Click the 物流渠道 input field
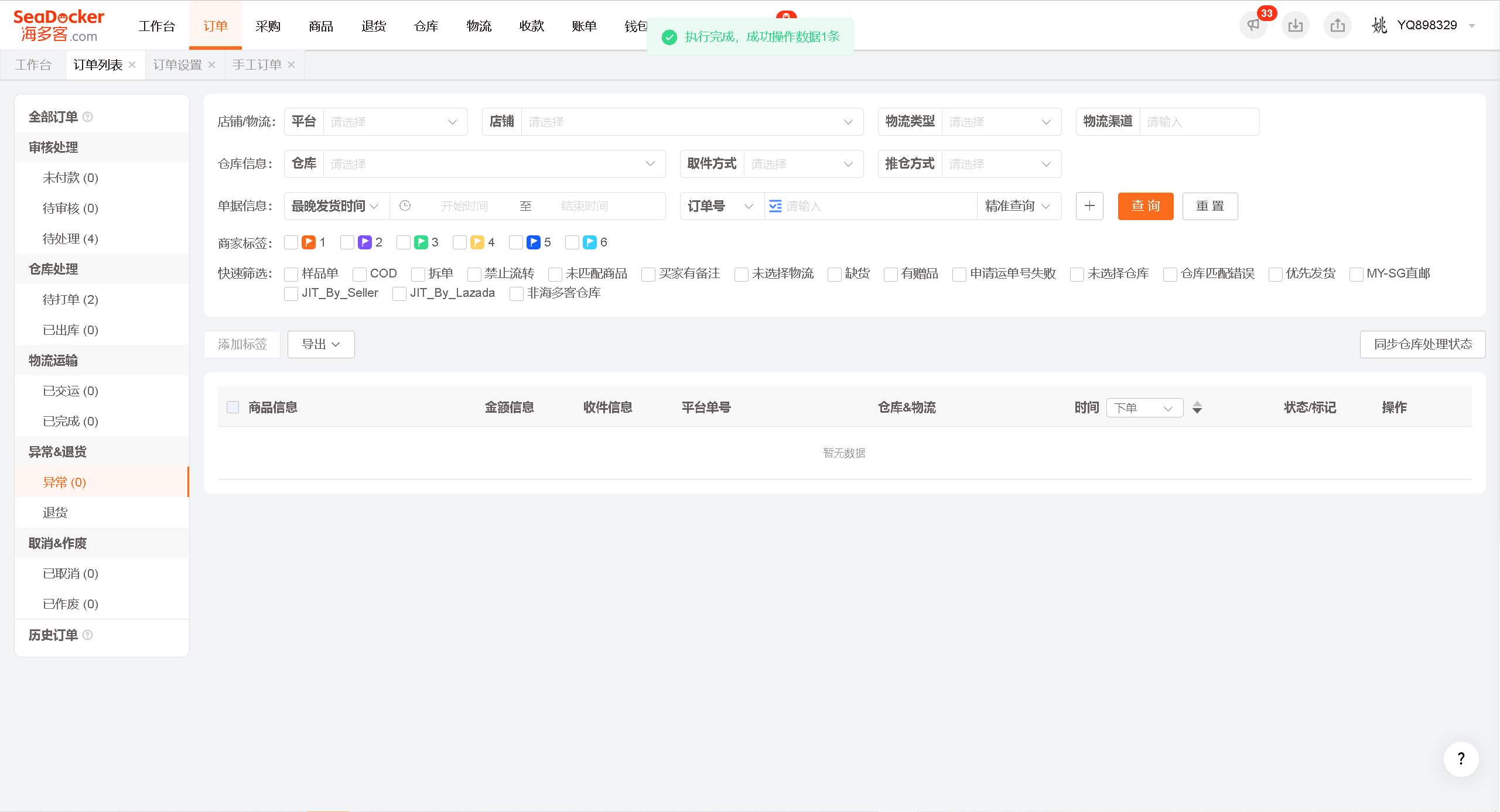Image resolution: width=1500 pixels, height=812 pixels. (x=1199, y=122)
